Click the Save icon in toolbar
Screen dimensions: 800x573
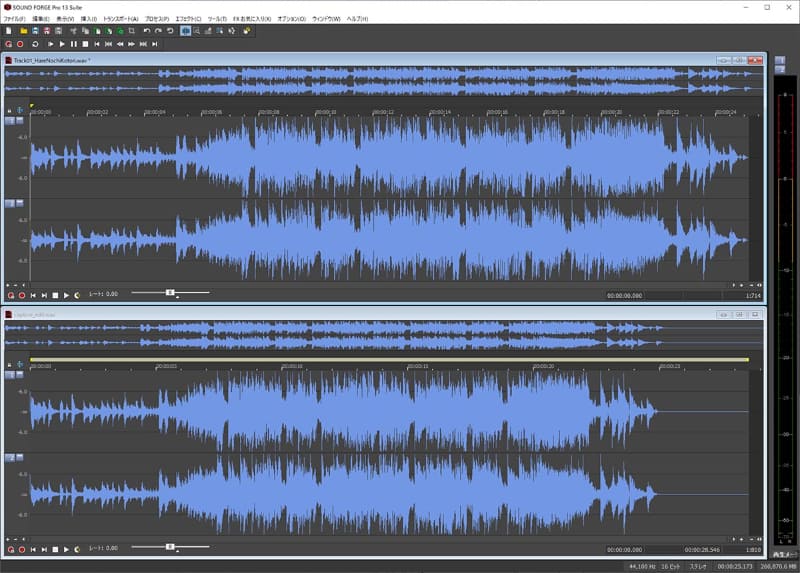(35, 31)
